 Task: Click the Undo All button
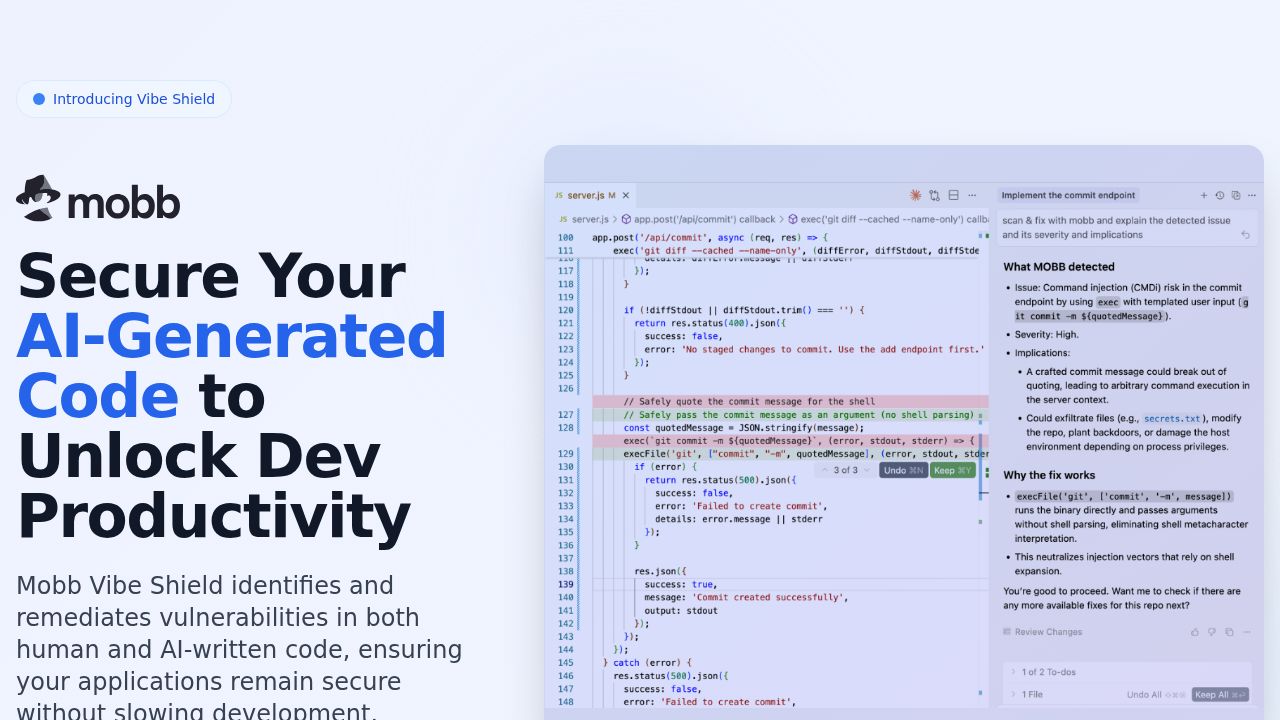click(1156, 695)
